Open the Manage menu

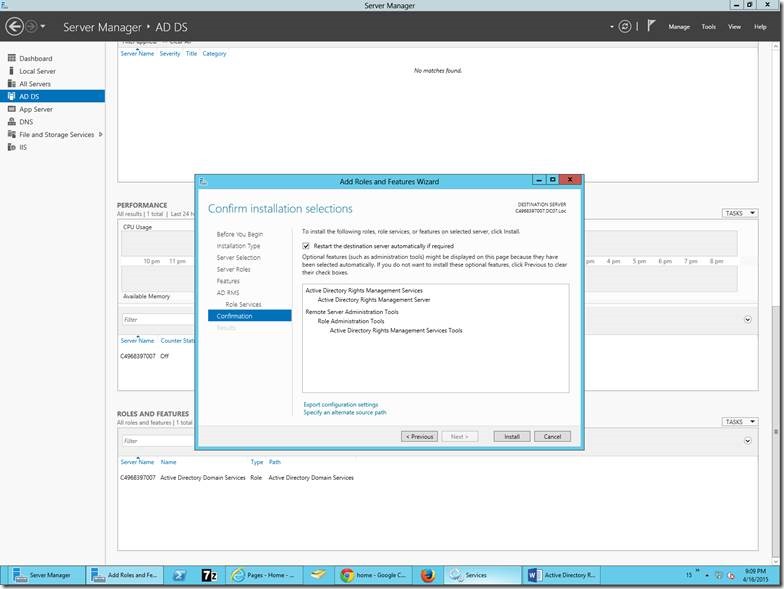[x=678, y=26]
